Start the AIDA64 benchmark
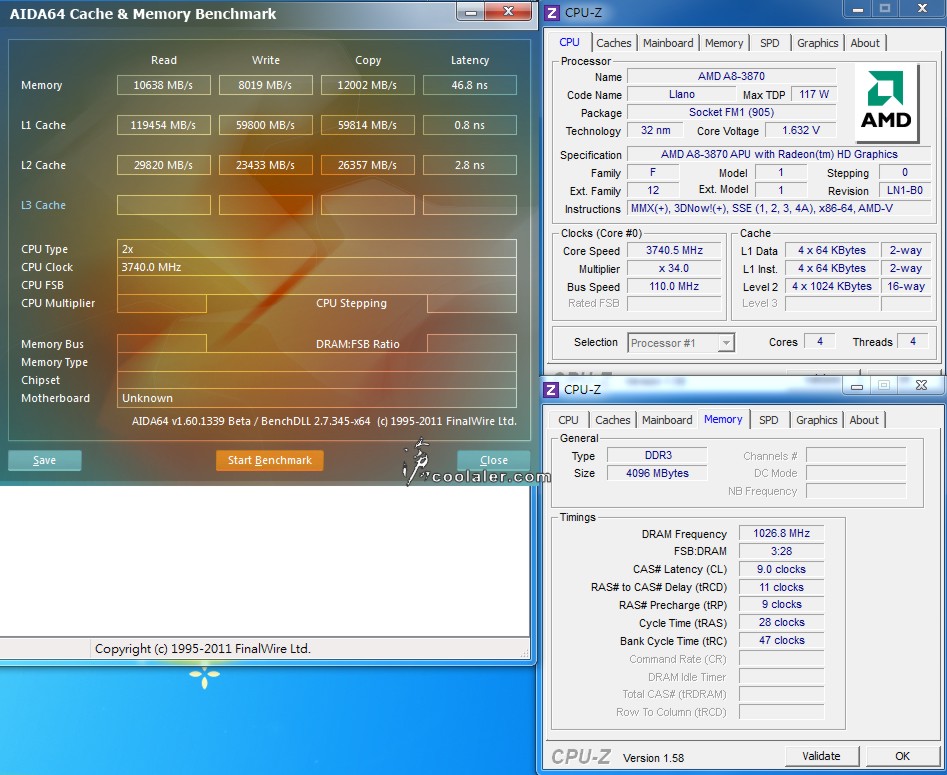Viewport: 947px width, 775px height. pos(269,460)
